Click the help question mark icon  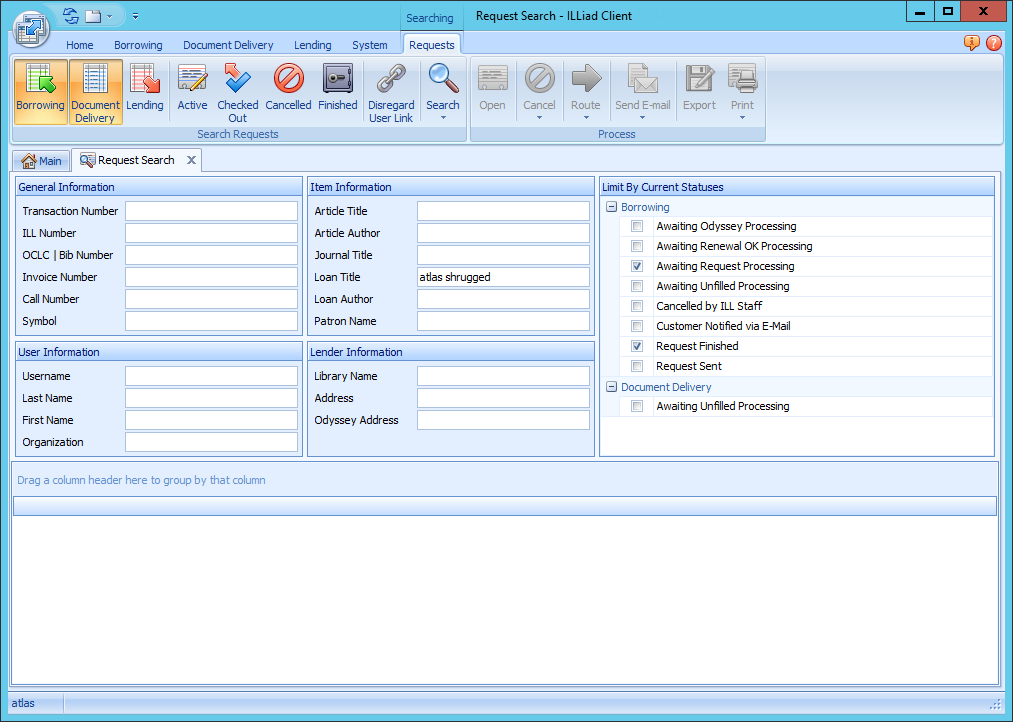993,43
